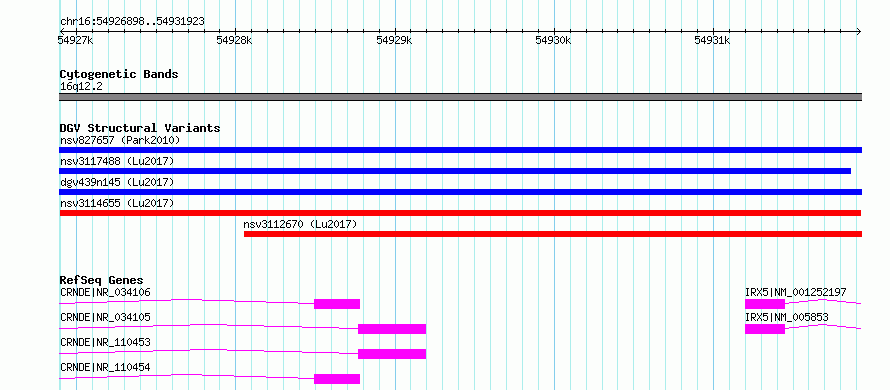
Task: Click the nsv3112670 (Lu2017) label
Action: pyautogui.click(x=300, y=224)
